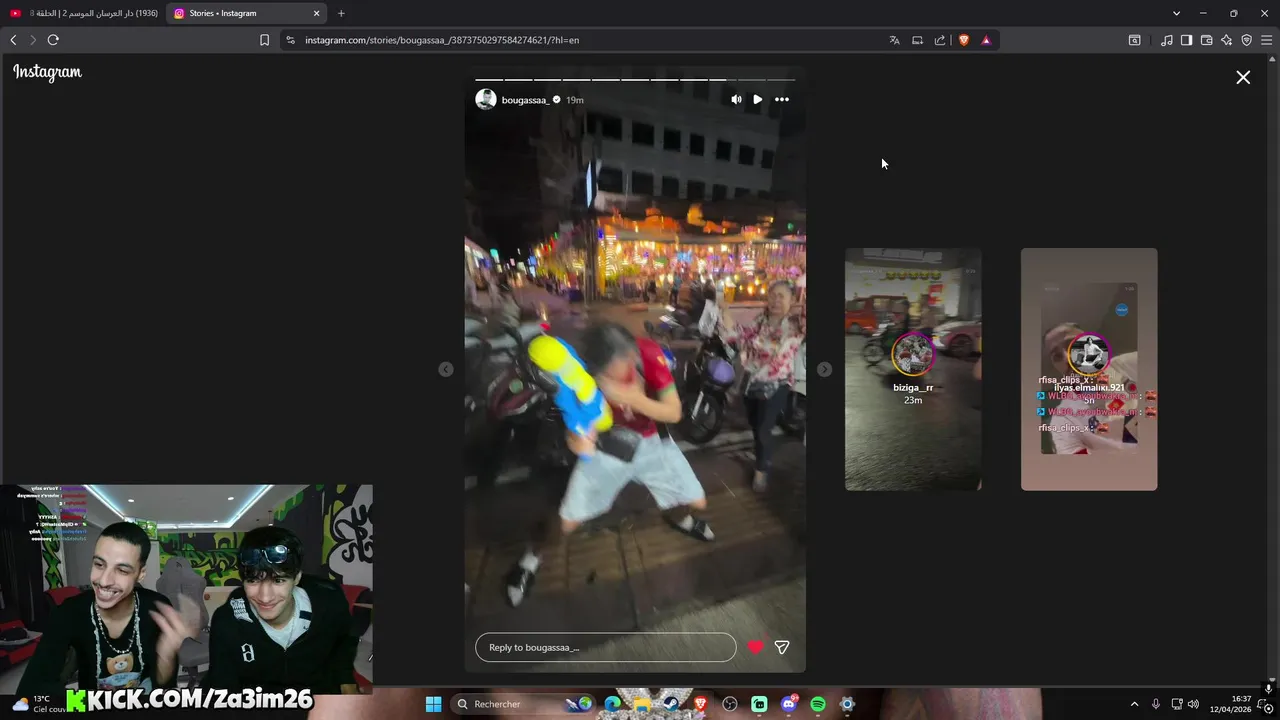The width and height of the screenshot is (1280, 720).
Task: Open the tab search icon in toolbar
Action: pos(1135,40)
